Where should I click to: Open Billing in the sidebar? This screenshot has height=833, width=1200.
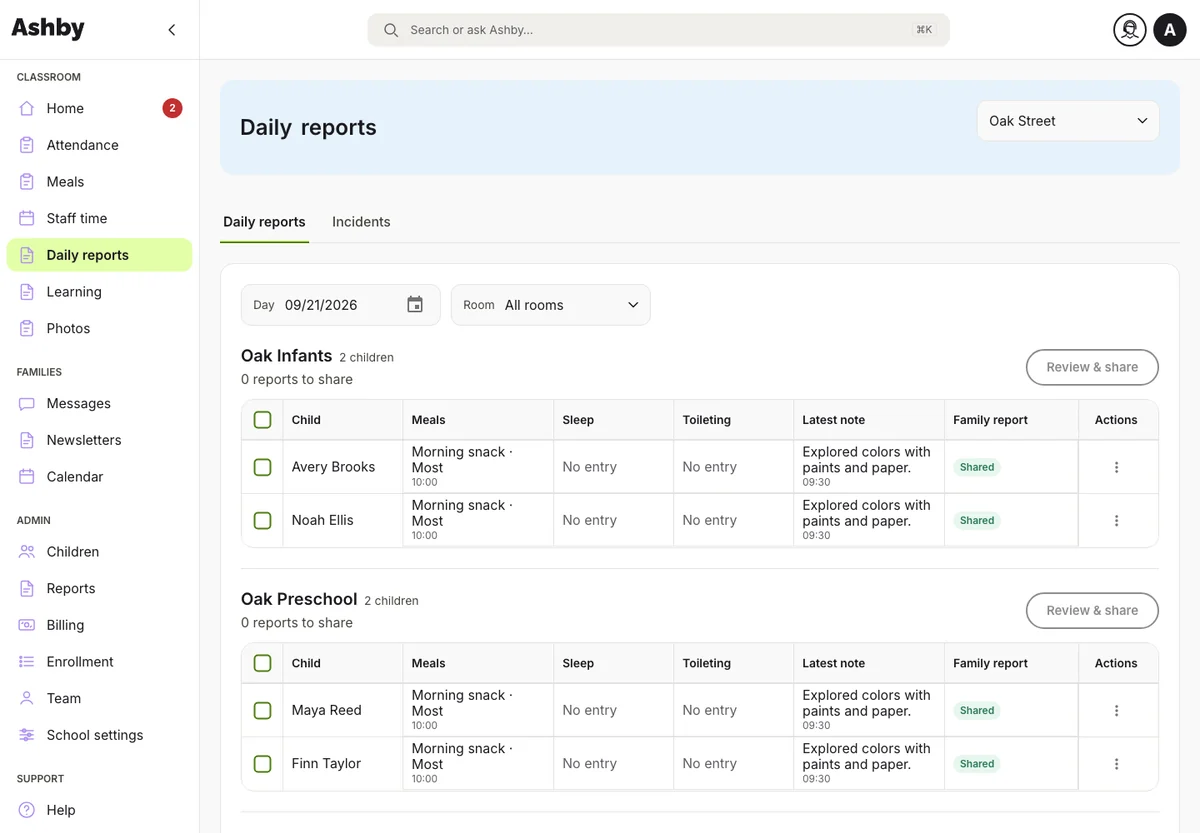pos(99,625)
